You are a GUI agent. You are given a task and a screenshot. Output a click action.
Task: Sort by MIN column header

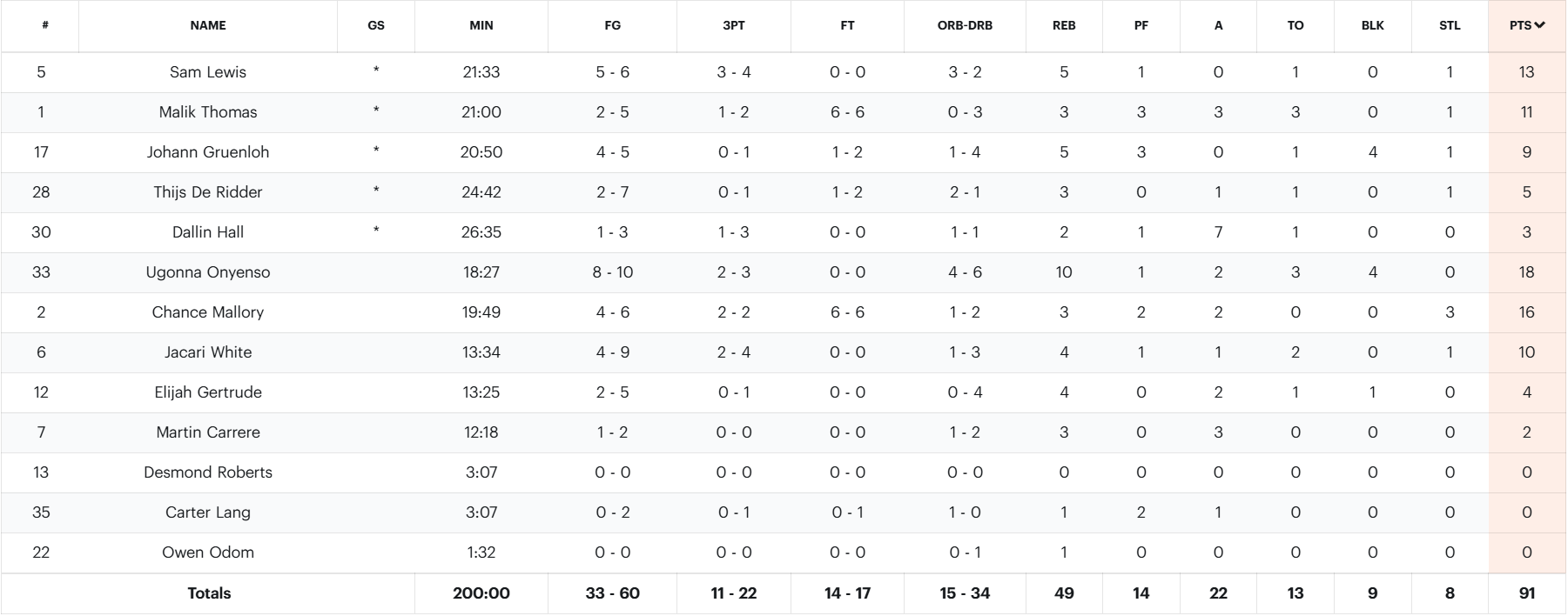481,25
